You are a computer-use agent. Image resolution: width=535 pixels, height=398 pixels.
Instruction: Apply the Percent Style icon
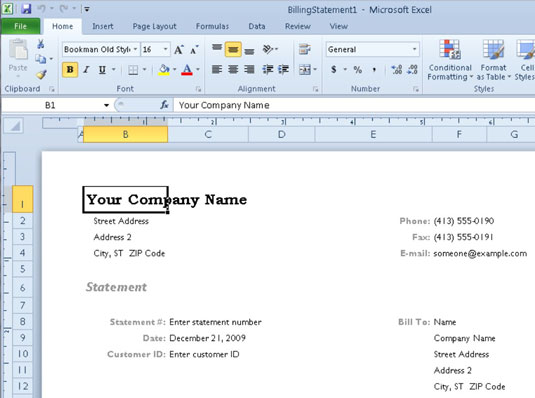pos(357,70)
